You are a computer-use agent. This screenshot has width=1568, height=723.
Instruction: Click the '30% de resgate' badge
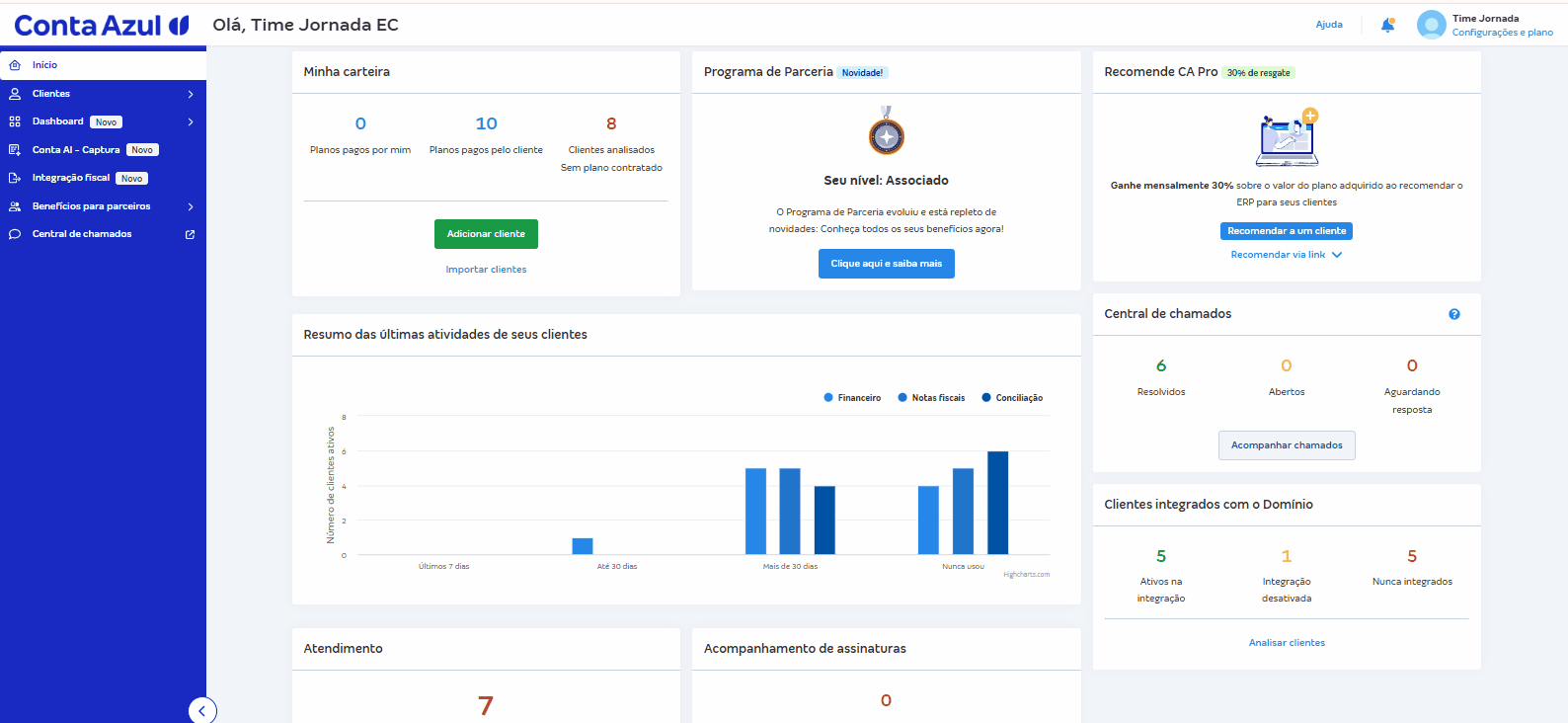(x=1259, y=73)
